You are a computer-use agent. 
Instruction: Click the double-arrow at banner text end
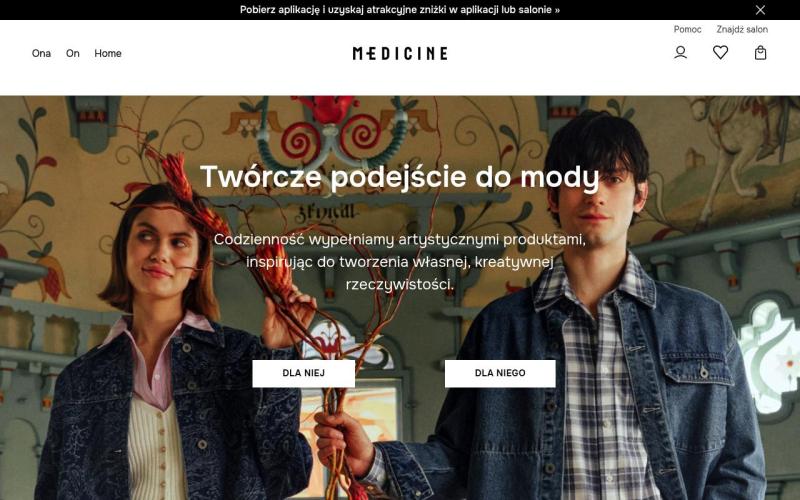click(x=557, y=10)
